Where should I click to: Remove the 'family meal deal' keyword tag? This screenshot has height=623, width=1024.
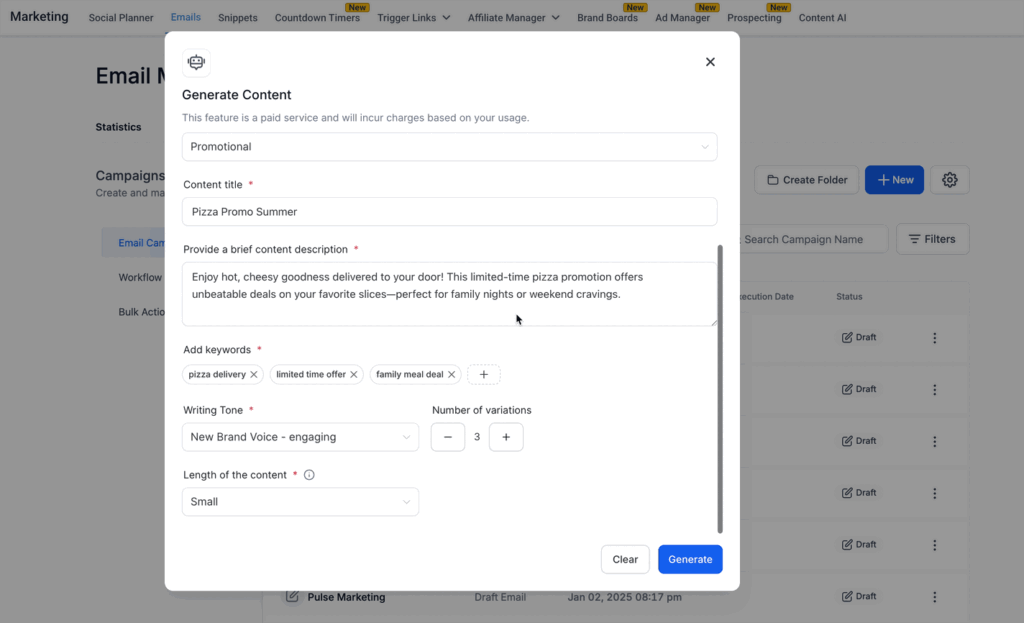point(452,375)
